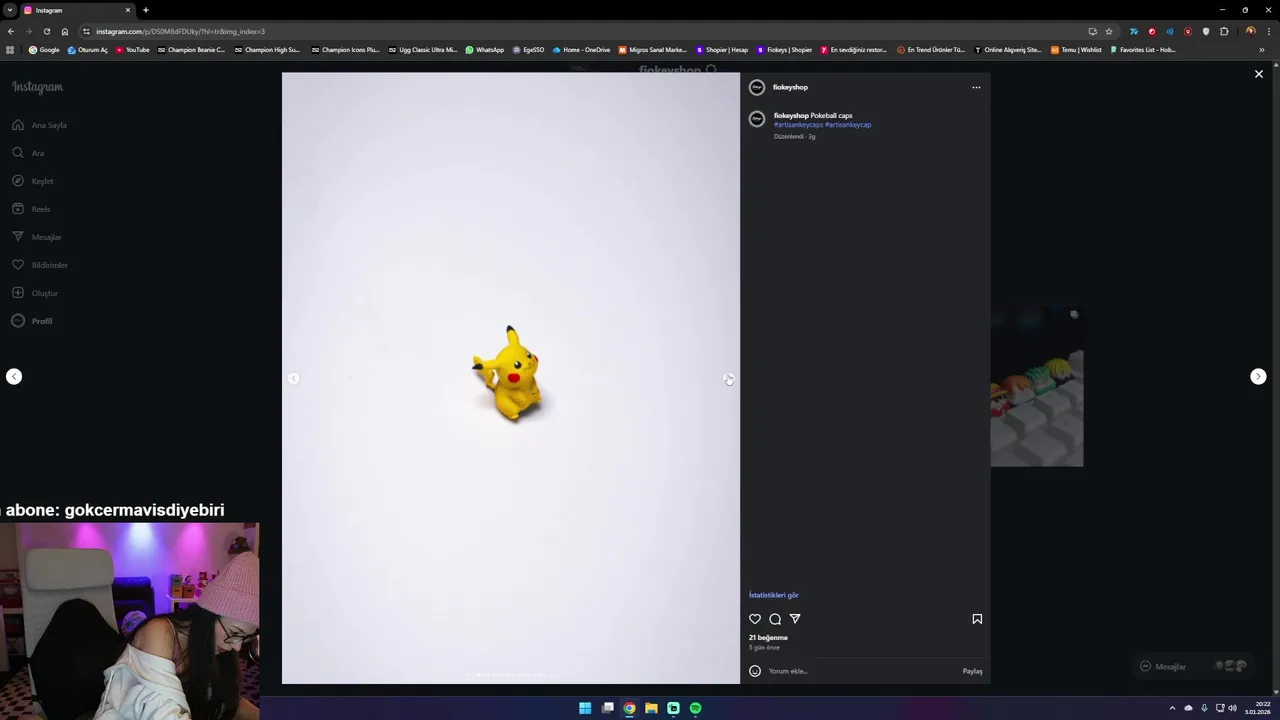This screenshot has width=1280, height=720.
Task: Share the post with the paper plane icon
Action: click(x=795, y=619)
